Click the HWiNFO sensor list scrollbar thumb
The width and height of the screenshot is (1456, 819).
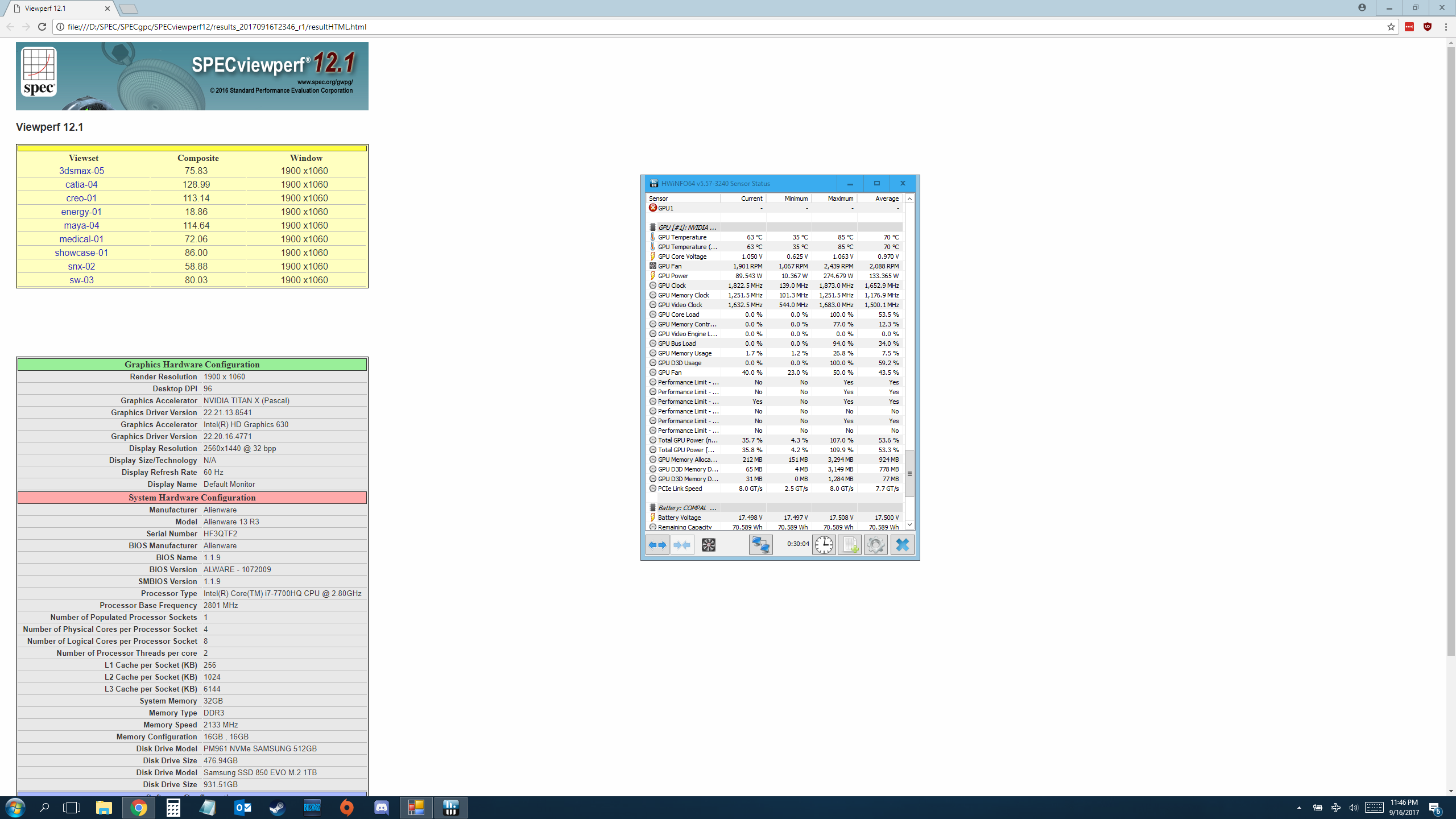click(909, 473)
